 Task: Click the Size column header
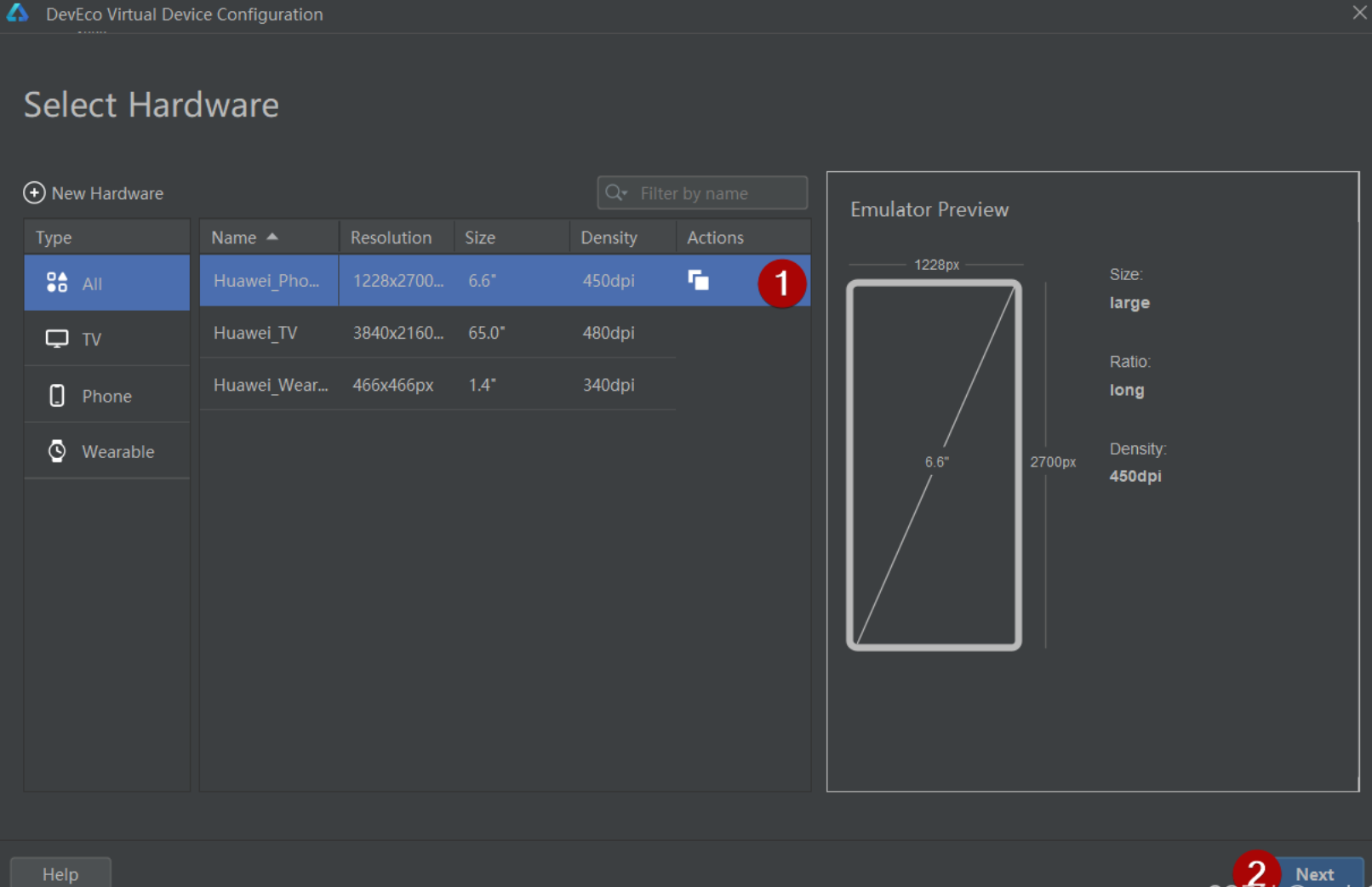click(x=512, y=237)
